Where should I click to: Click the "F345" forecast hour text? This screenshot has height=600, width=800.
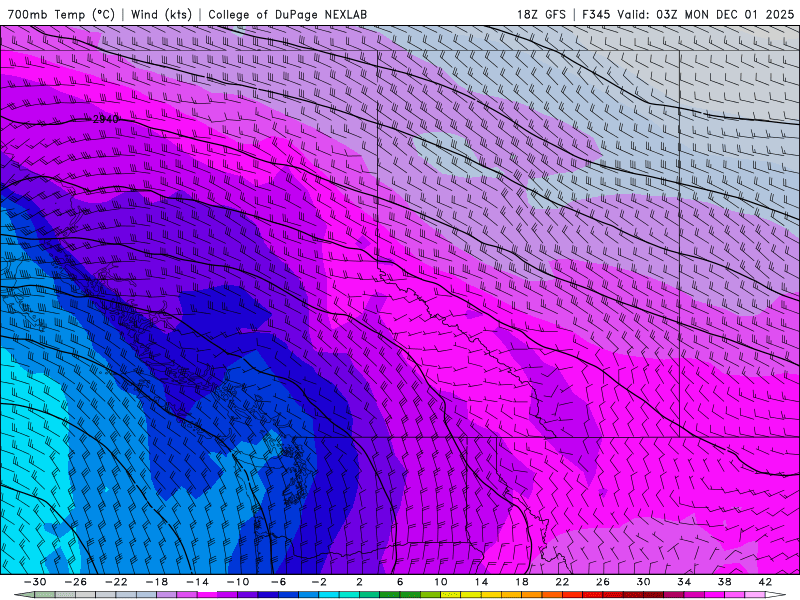click(x=596, y=14)
